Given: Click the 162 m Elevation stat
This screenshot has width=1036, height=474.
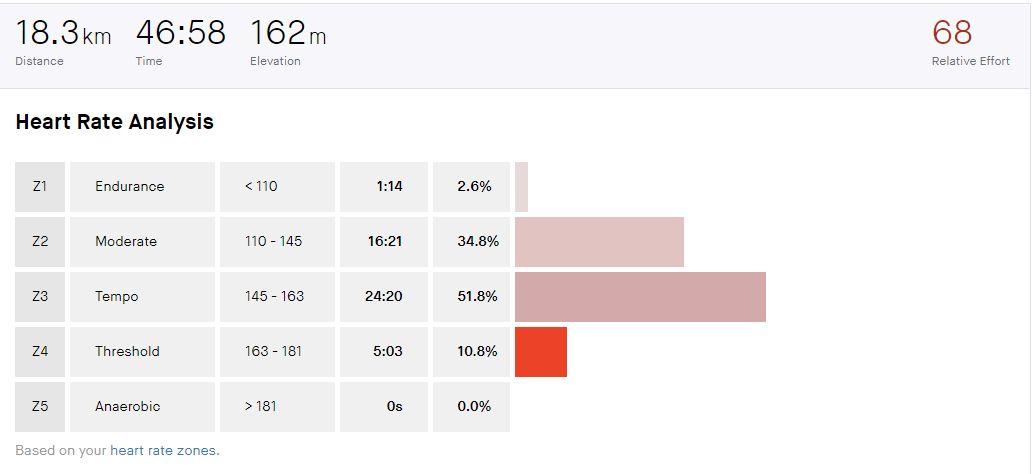Looking at the screenshot, I should click(288, 35).
